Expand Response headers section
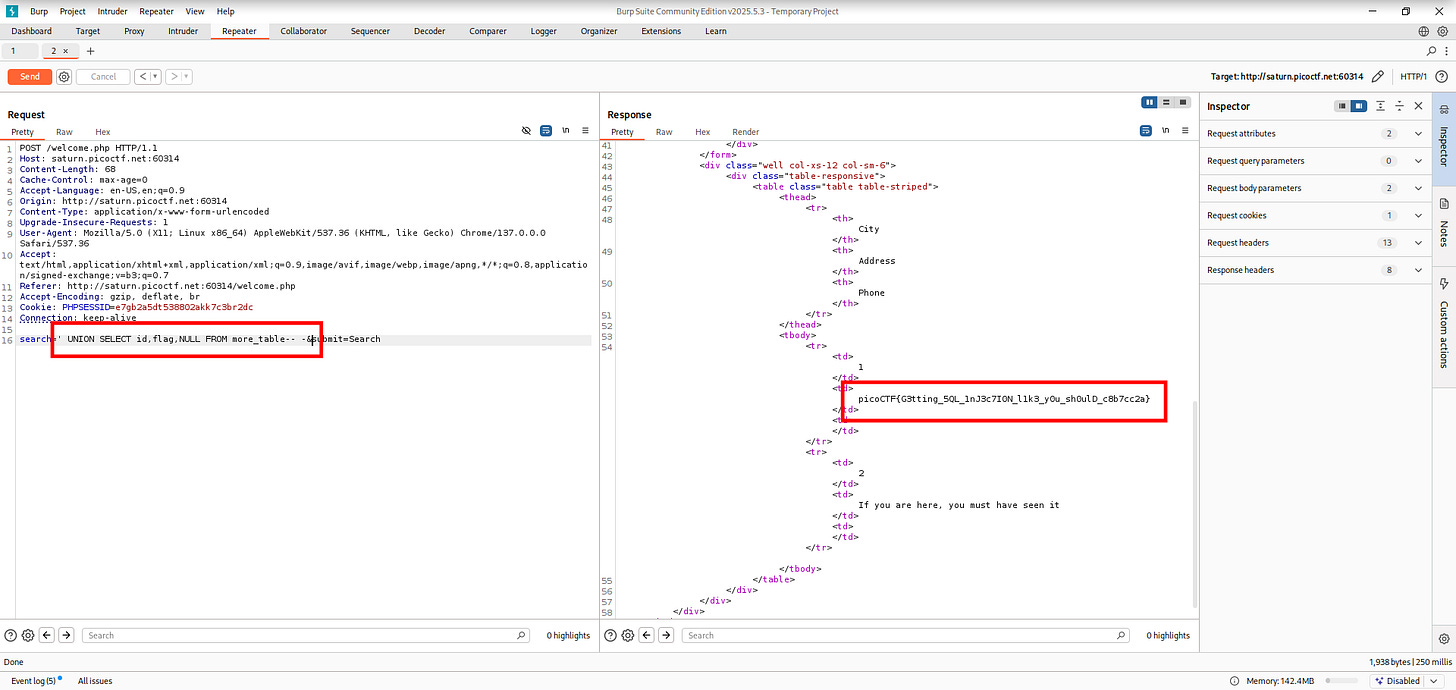1456x690 pixels. coord(1418,270)
